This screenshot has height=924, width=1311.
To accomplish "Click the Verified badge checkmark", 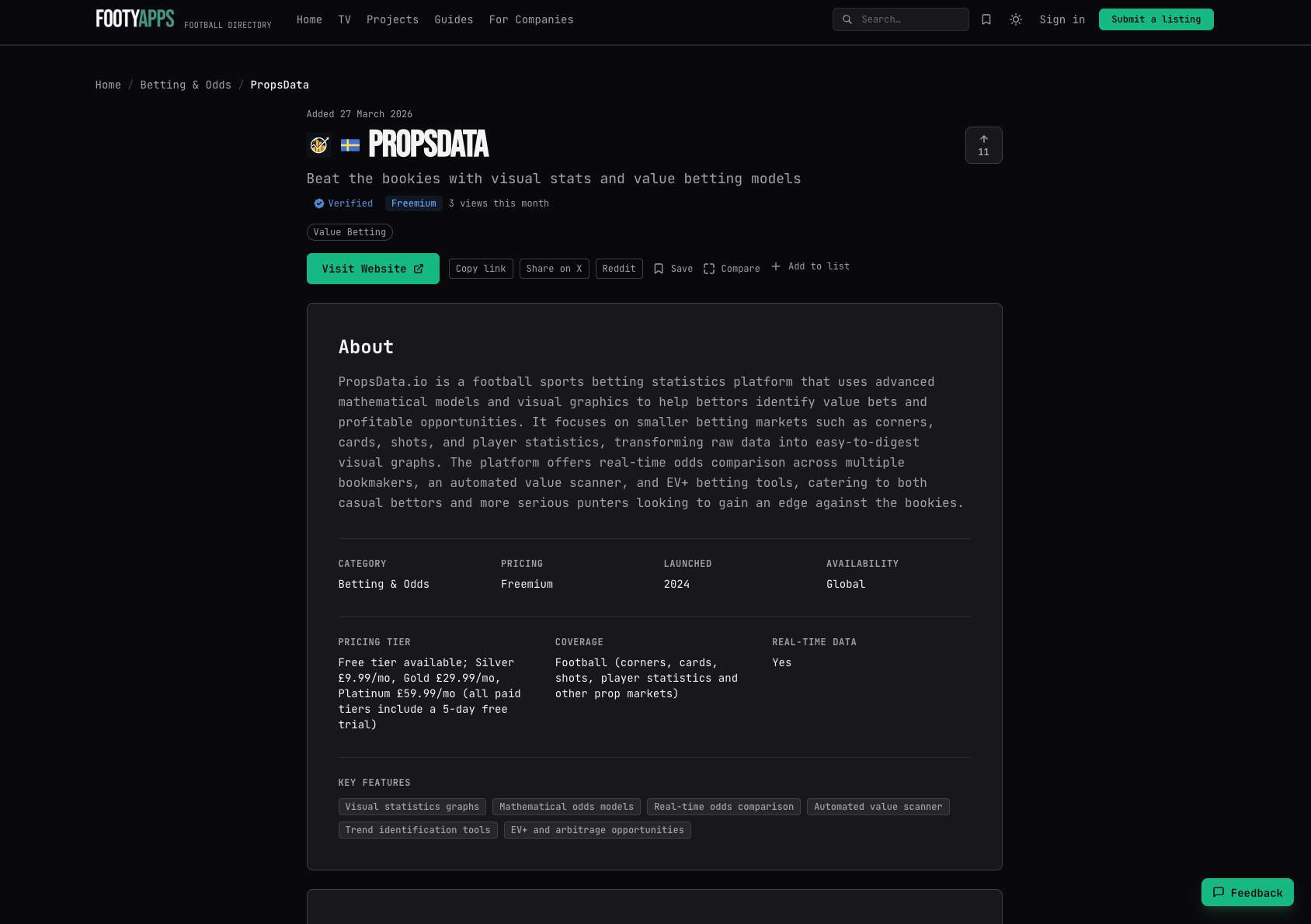I will coord(318,203).
